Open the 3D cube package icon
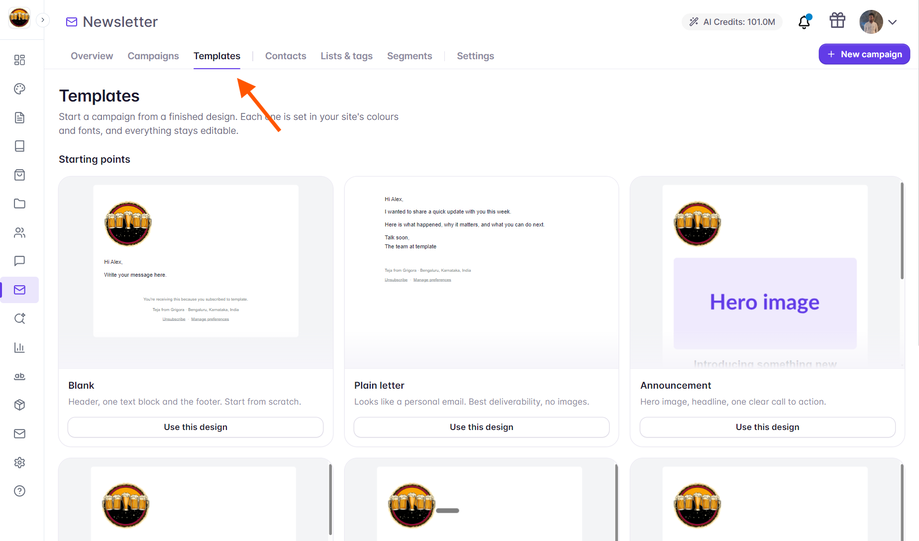This screenshot has width=919, height=541. (19, 405)
